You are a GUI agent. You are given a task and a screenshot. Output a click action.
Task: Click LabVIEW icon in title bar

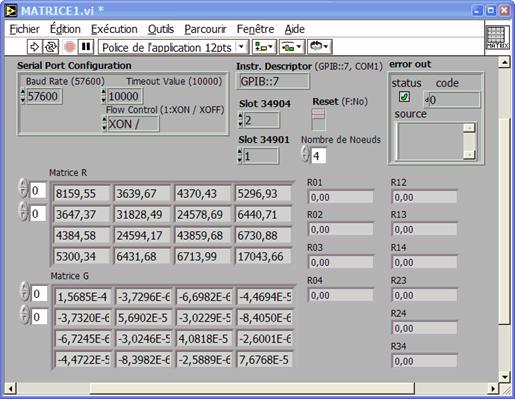[x=10, y=11]
